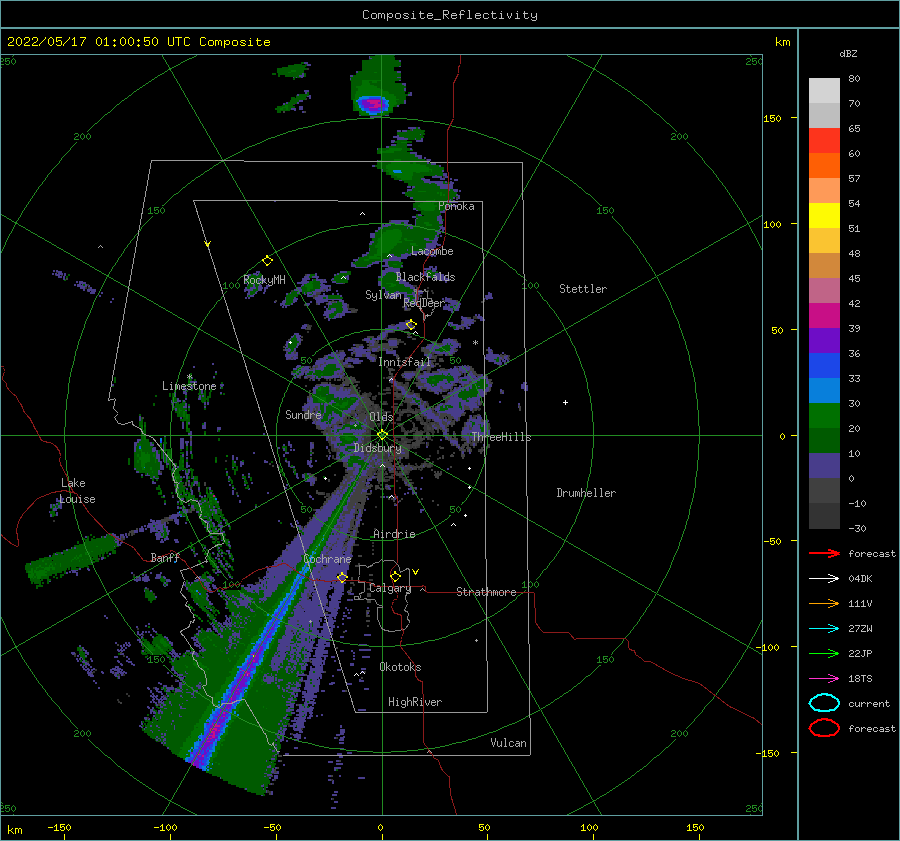Click the magenta 18TS arrow in legend
900x841 pixels.
(x=824, y=679)
